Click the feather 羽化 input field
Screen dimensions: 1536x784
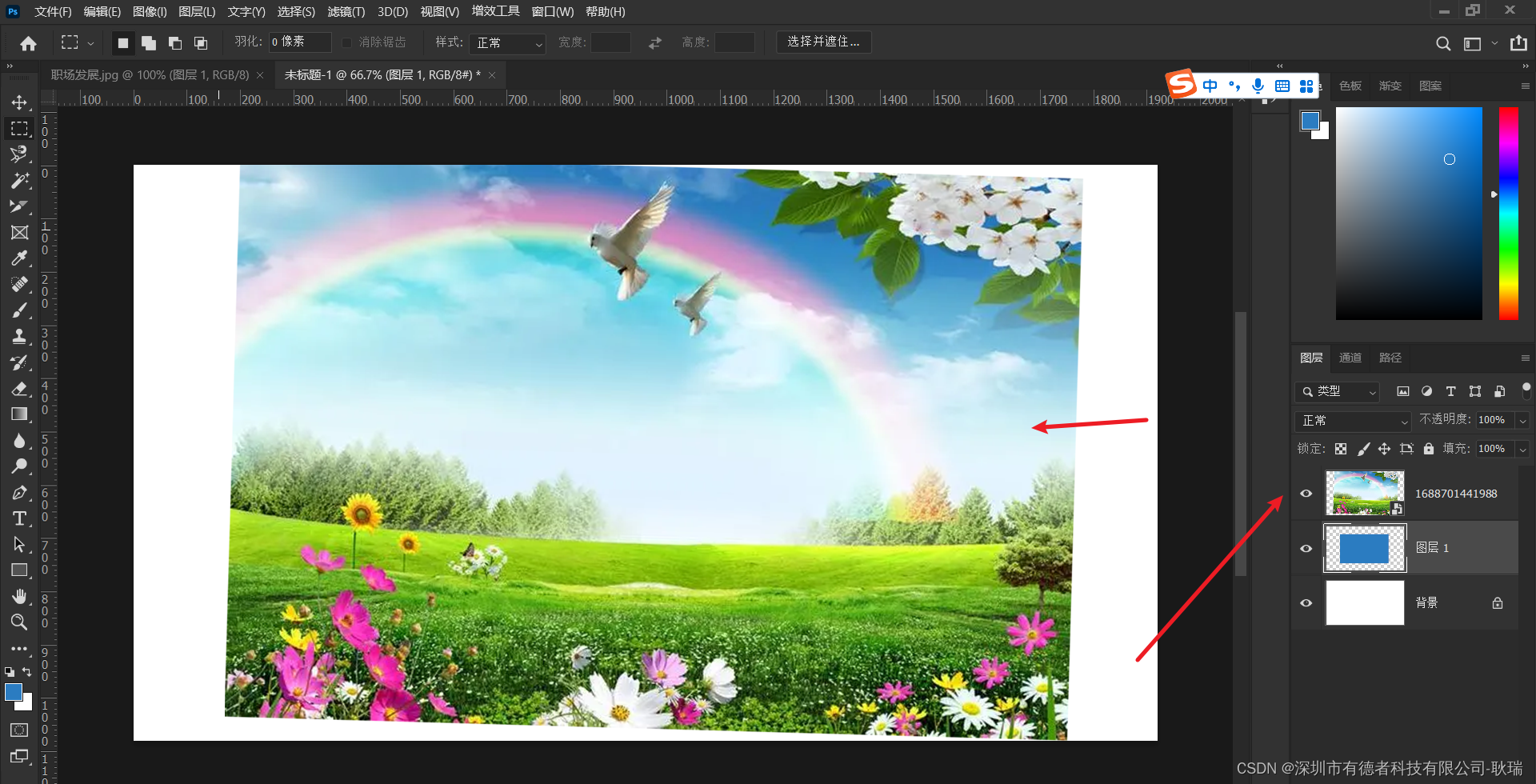[300, 42]
